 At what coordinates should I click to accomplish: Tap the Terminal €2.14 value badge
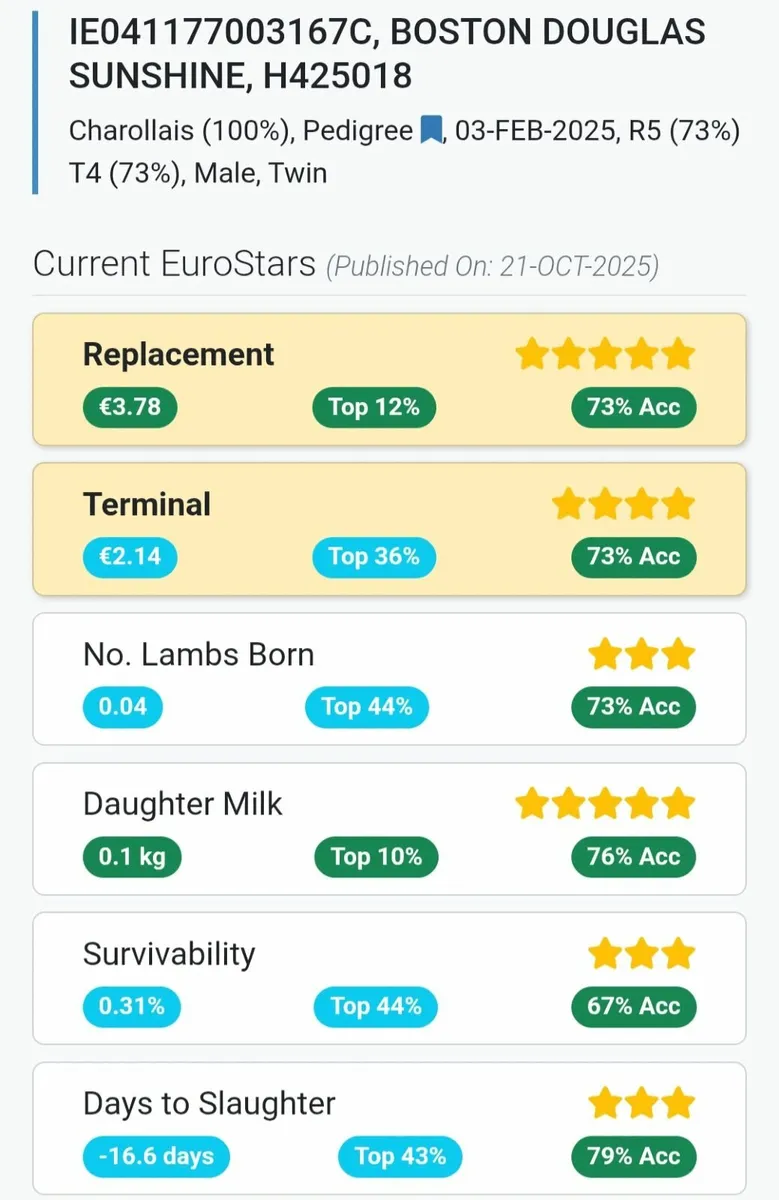click(x=129, y=557)
